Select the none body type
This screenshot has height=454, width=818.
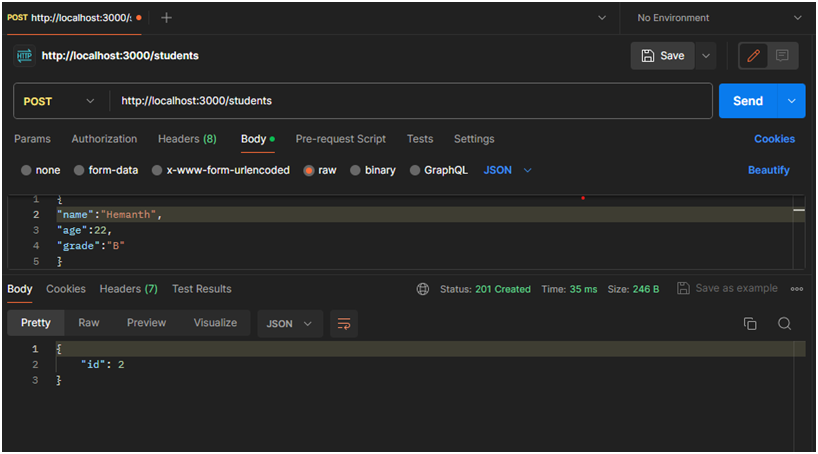(x=41, y=170)
